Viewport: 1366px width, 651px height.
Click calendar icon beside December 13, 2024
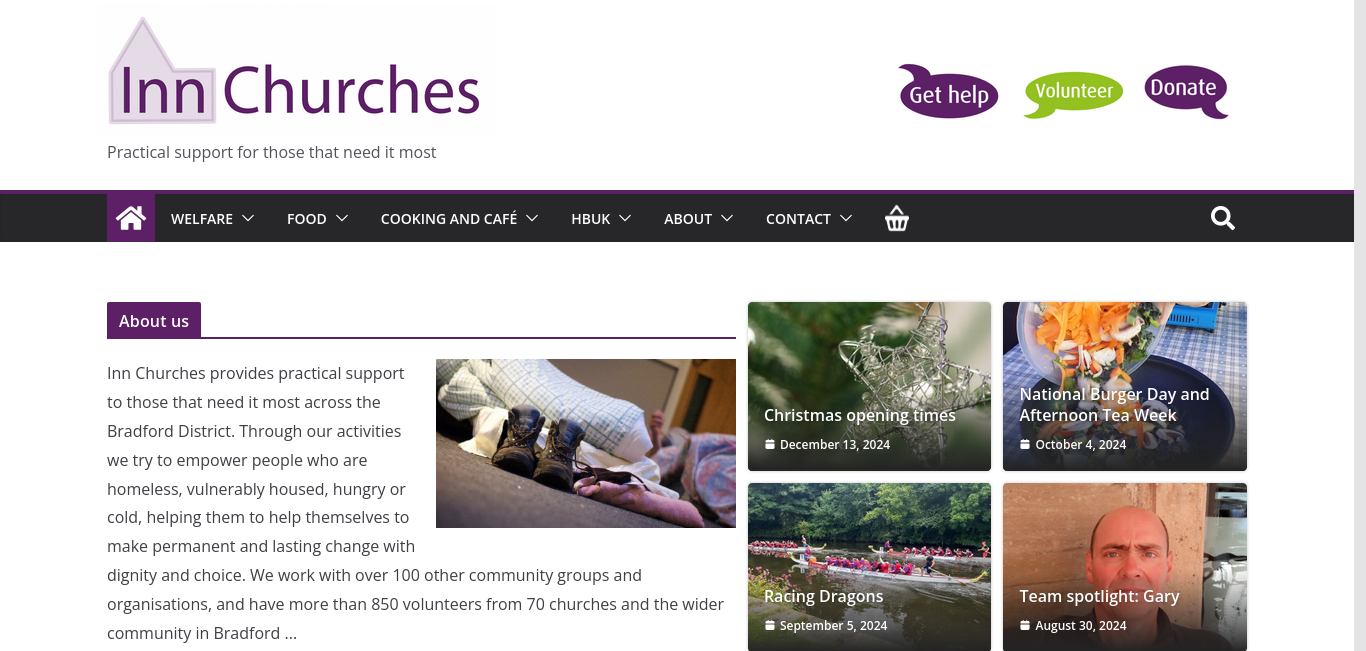770,445
